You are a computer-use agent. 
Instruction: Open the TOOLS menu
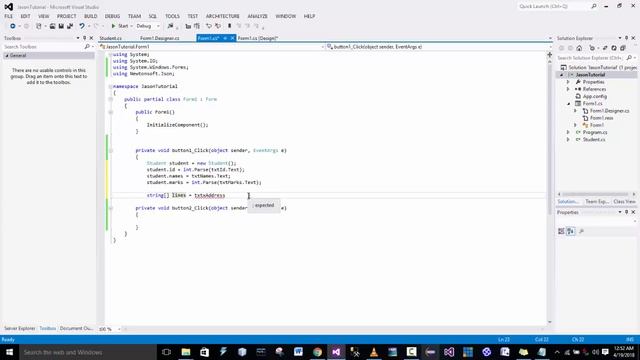click(172, 16)
